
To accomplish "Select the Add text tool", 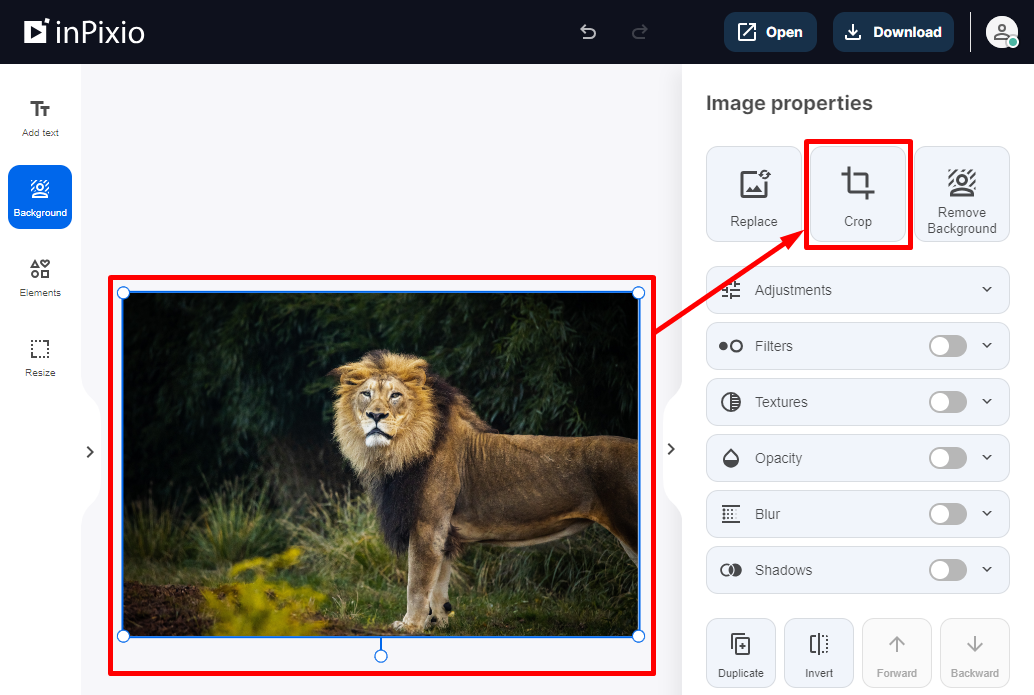I will [40, 113].
